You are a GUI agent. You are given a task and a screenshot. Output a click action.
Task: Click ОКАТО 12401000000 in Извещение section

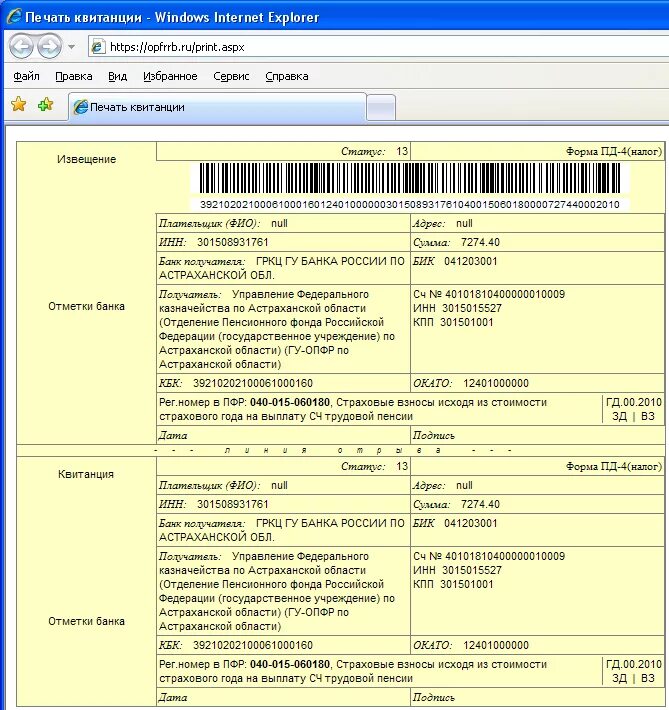point(471,384)
